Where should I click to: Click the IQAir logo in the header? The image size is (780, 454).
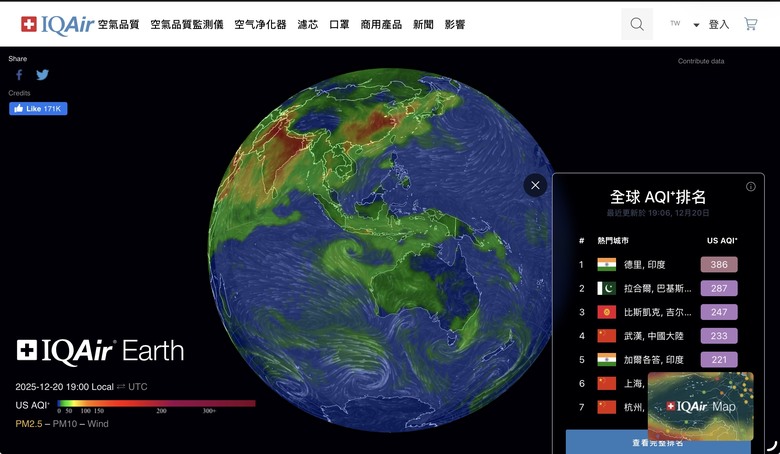tap(57, 24)
